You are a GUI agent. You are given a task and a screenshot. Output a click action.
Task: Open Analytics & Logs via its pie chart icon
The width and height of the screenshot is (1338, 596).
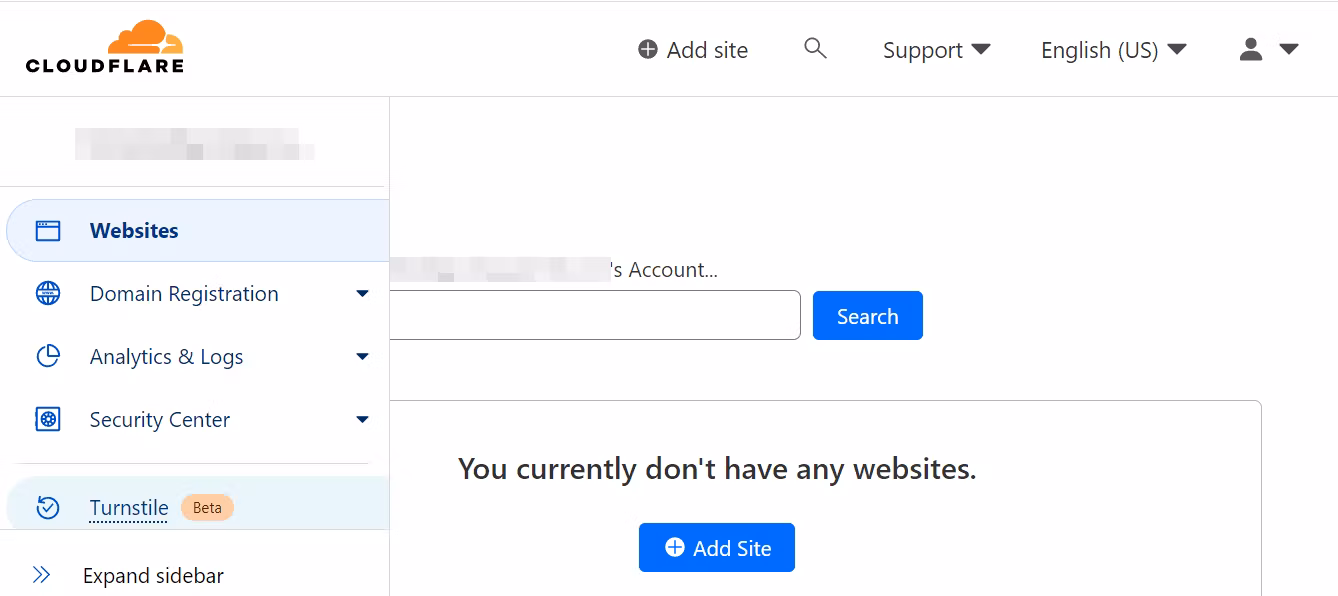click(48, 356)
